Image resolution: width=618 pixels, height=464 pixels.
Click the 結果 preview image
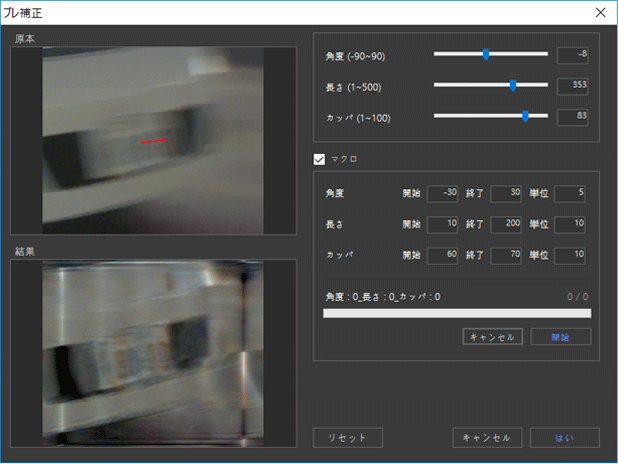pos(154,354)
